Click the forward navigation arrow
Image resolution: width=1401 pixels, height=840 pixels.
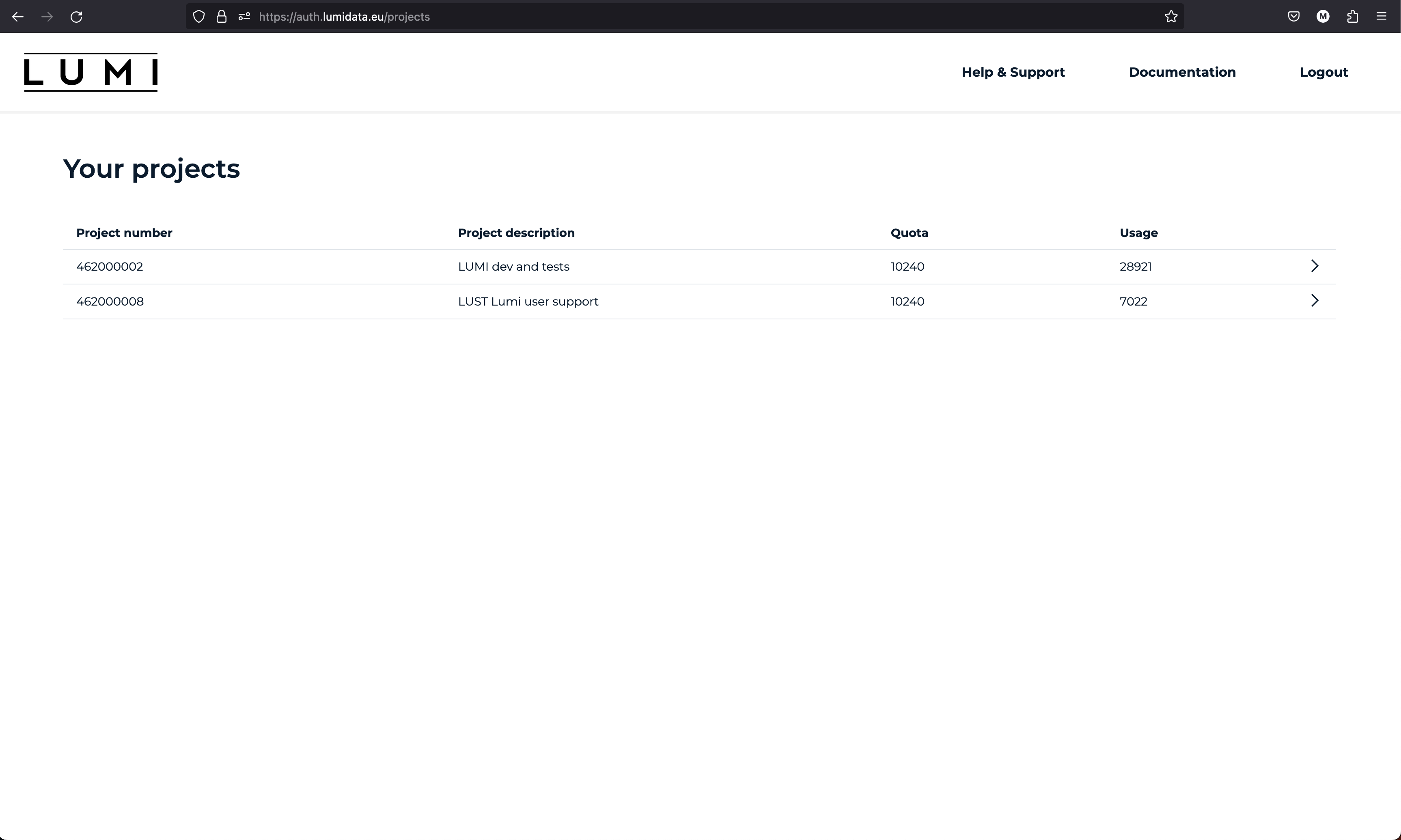[x=47, y=16]
